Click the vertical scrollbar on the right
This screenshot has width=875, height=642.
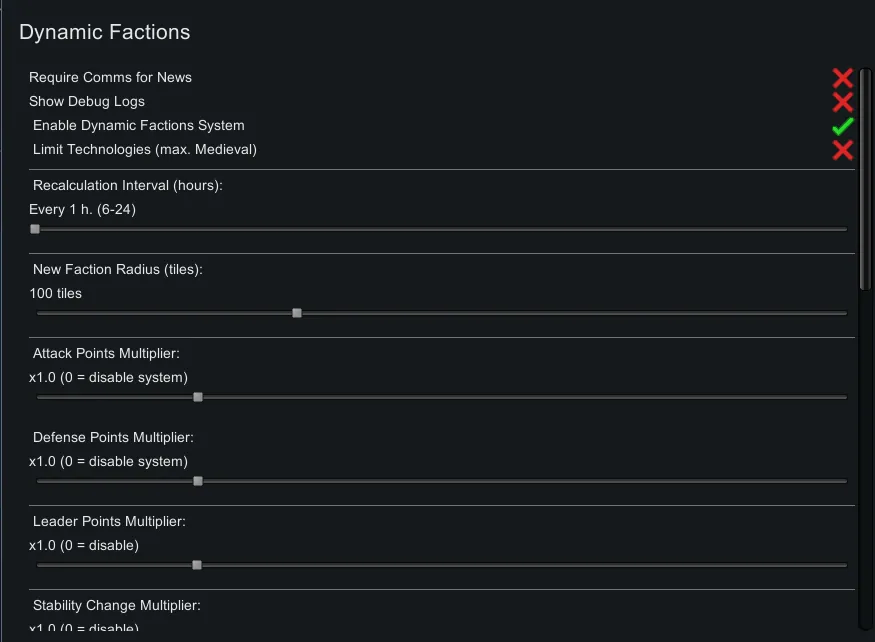(x=864, y=180)
